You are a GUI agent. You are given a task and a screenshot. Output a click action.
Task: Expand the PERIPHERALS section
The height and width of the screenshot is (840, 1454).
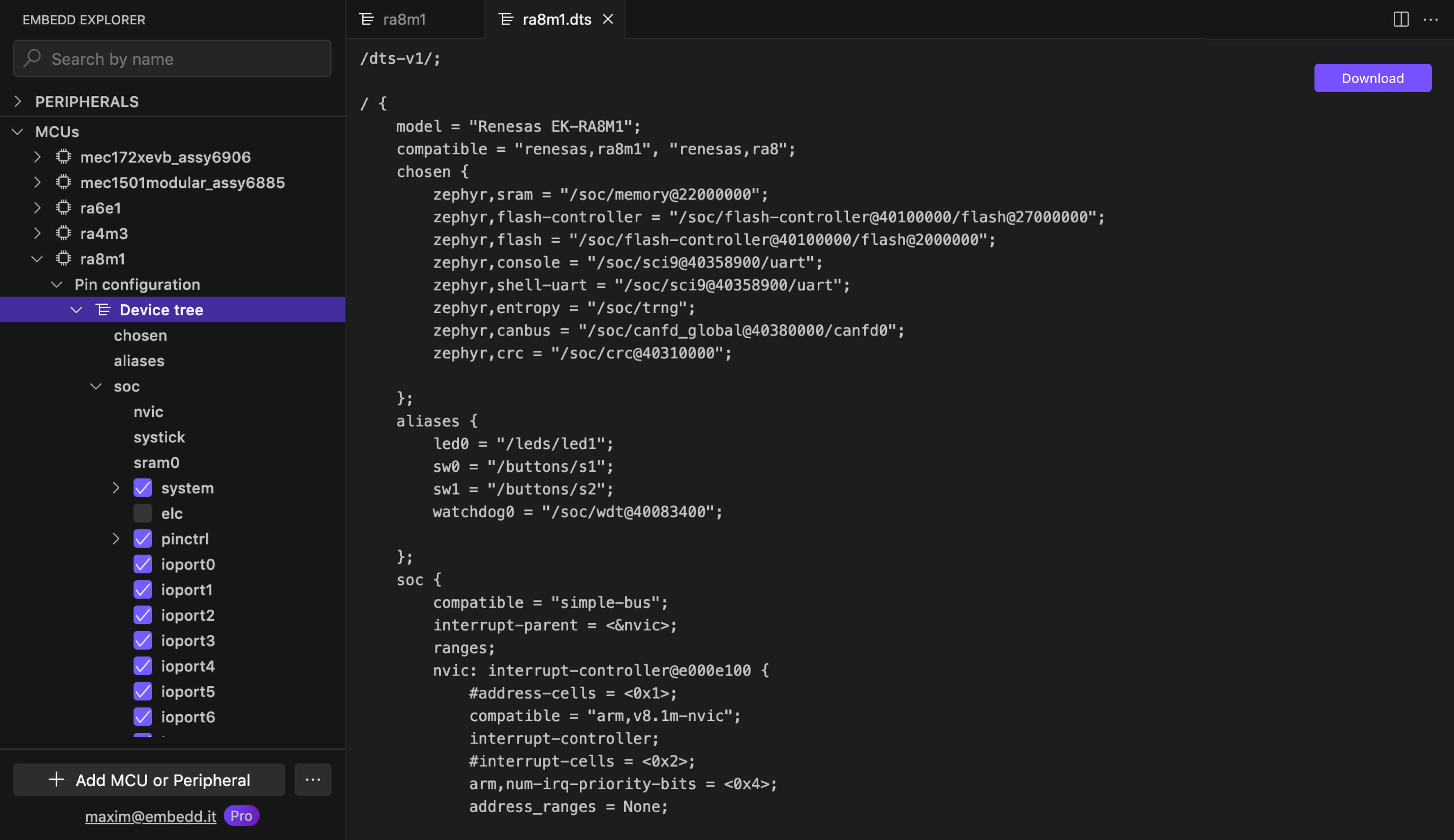pos(18,101)
